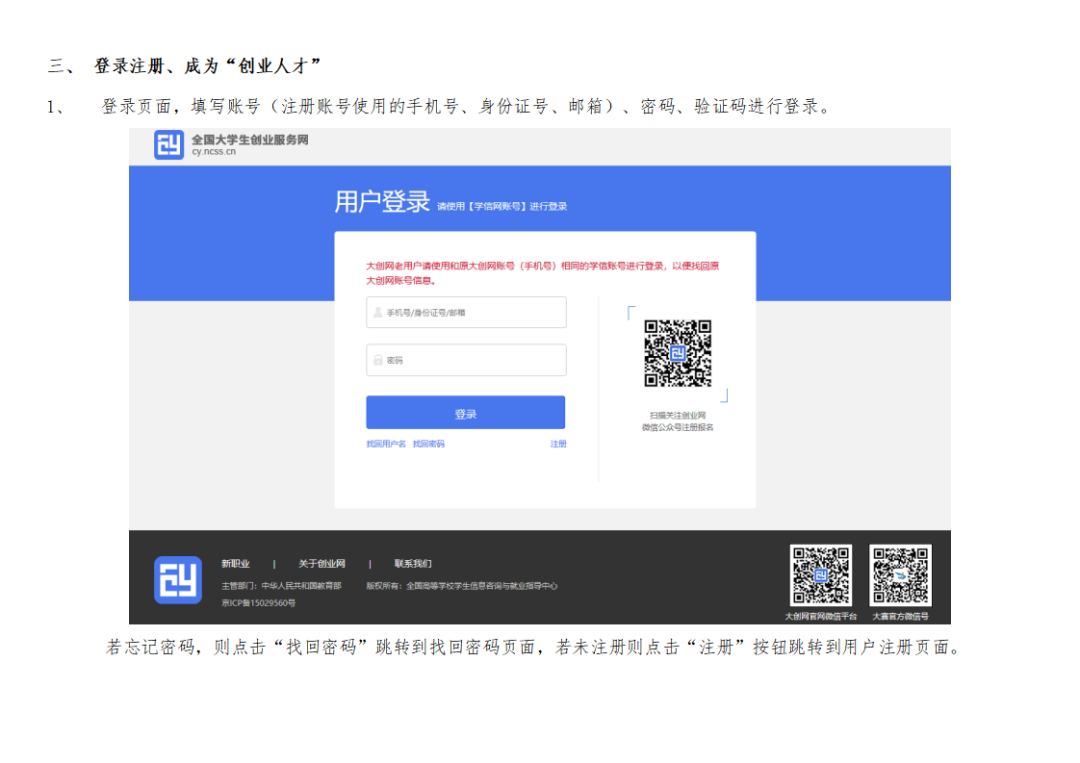Click the 用户登录 heading

pyautogui.click(x=382, y=202)
